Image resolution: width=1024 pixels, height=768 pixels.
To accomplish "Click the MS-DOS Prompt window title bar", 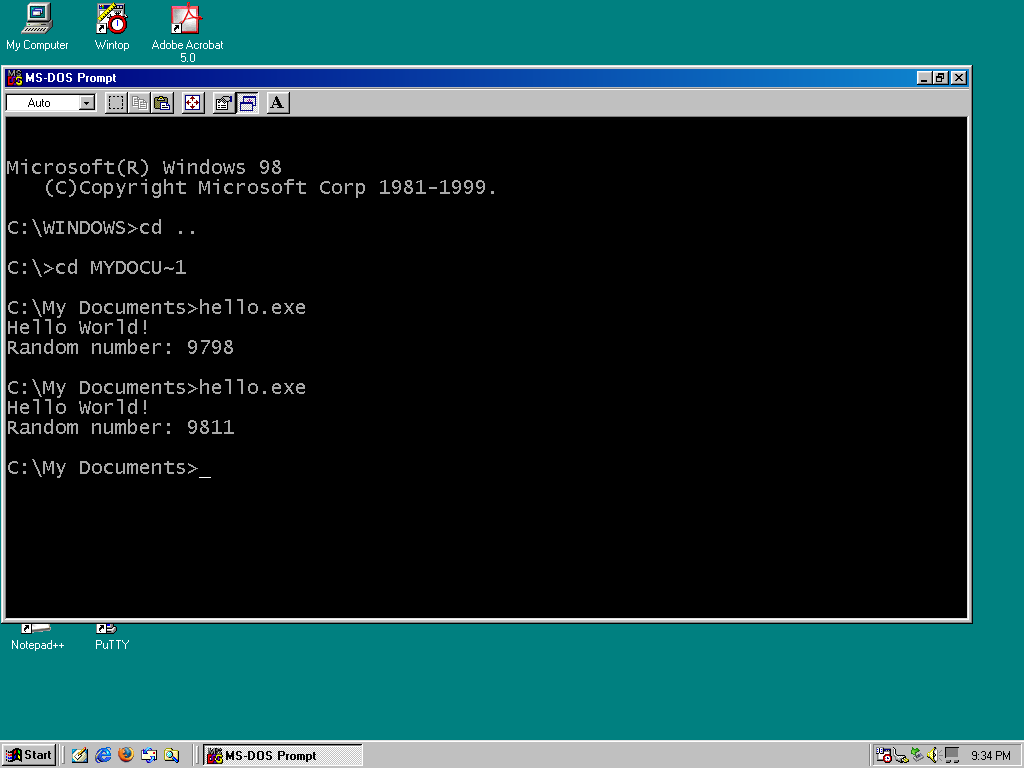I will point(487,78).
